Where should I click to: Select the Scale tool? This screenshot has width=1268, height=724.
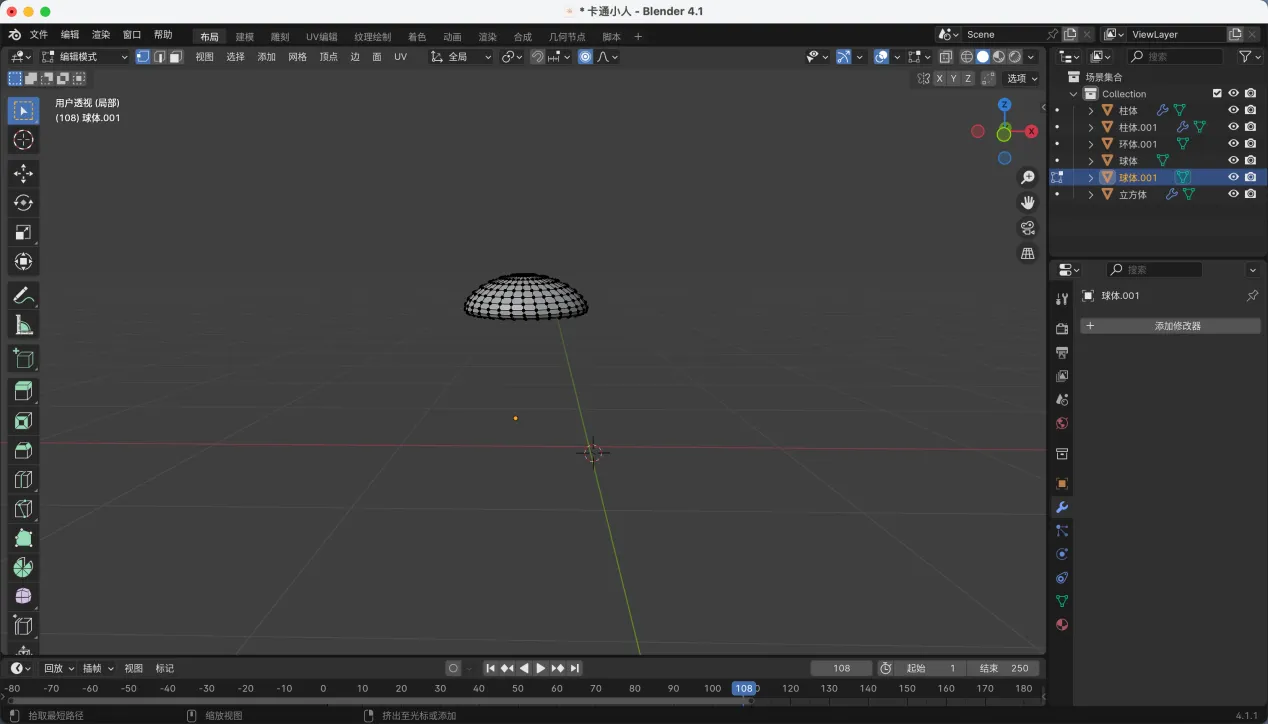pos(23,232)
